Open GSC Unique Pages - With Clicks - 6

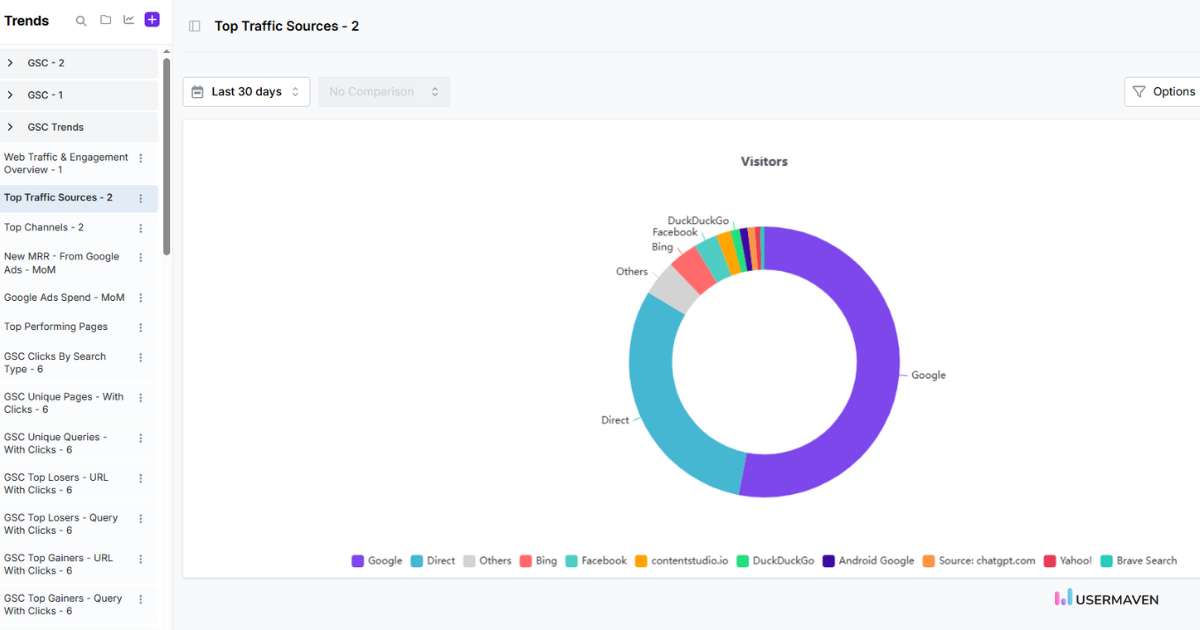[64, 403]
